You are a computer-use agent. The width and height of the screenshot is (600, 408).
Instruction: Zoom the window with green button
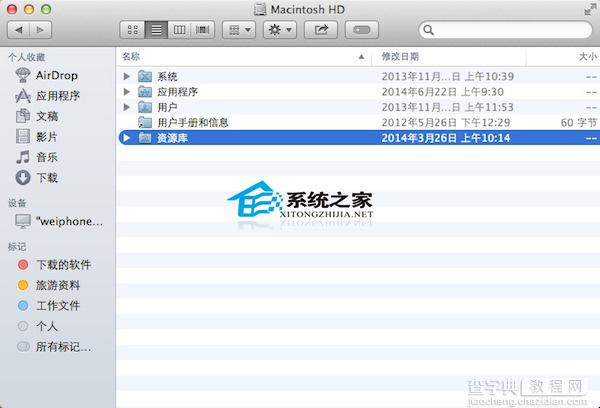pyautogui.click(x=46, y=9)
